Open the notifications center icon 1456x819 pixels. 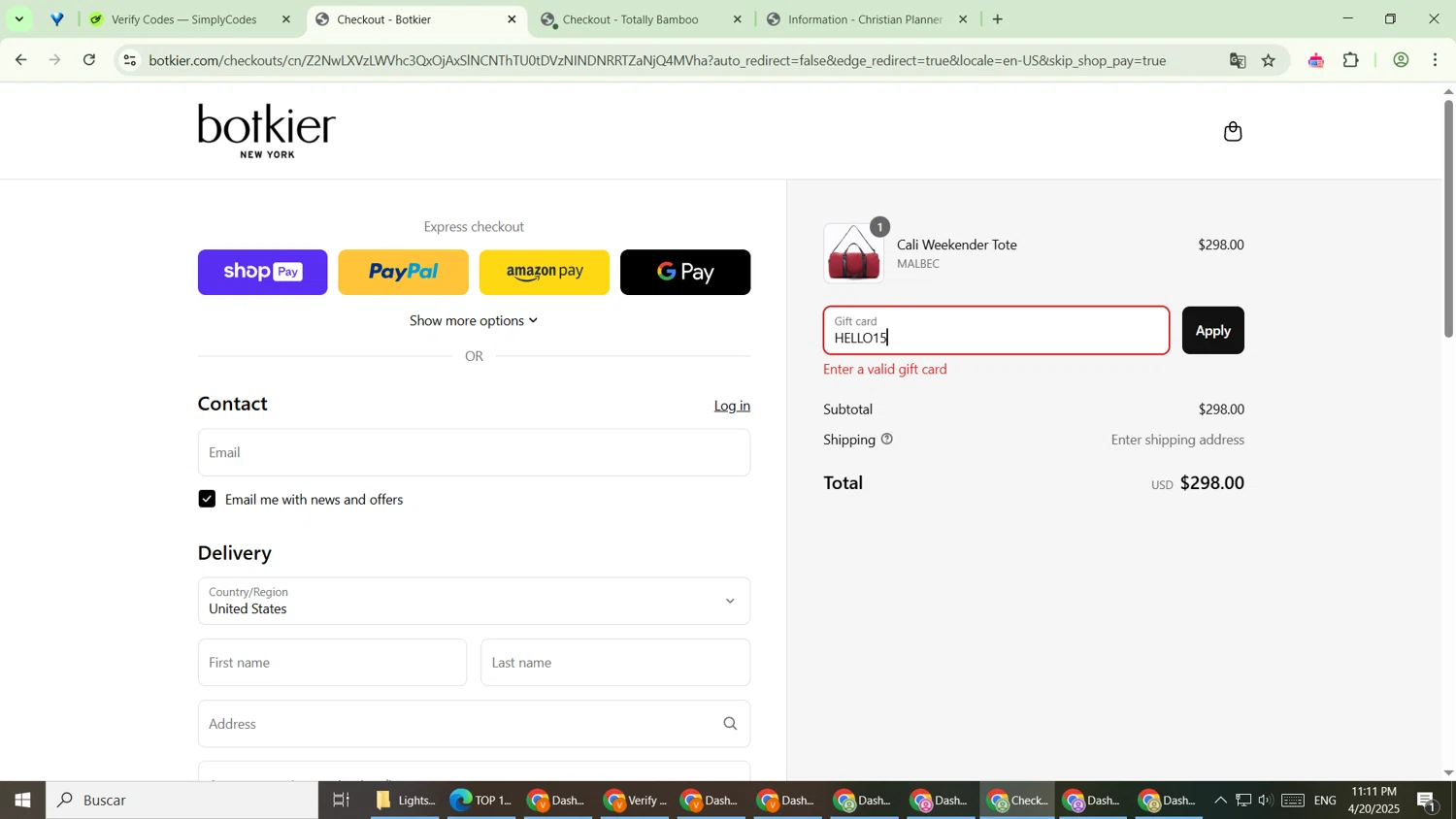[x=1427, y=801]
